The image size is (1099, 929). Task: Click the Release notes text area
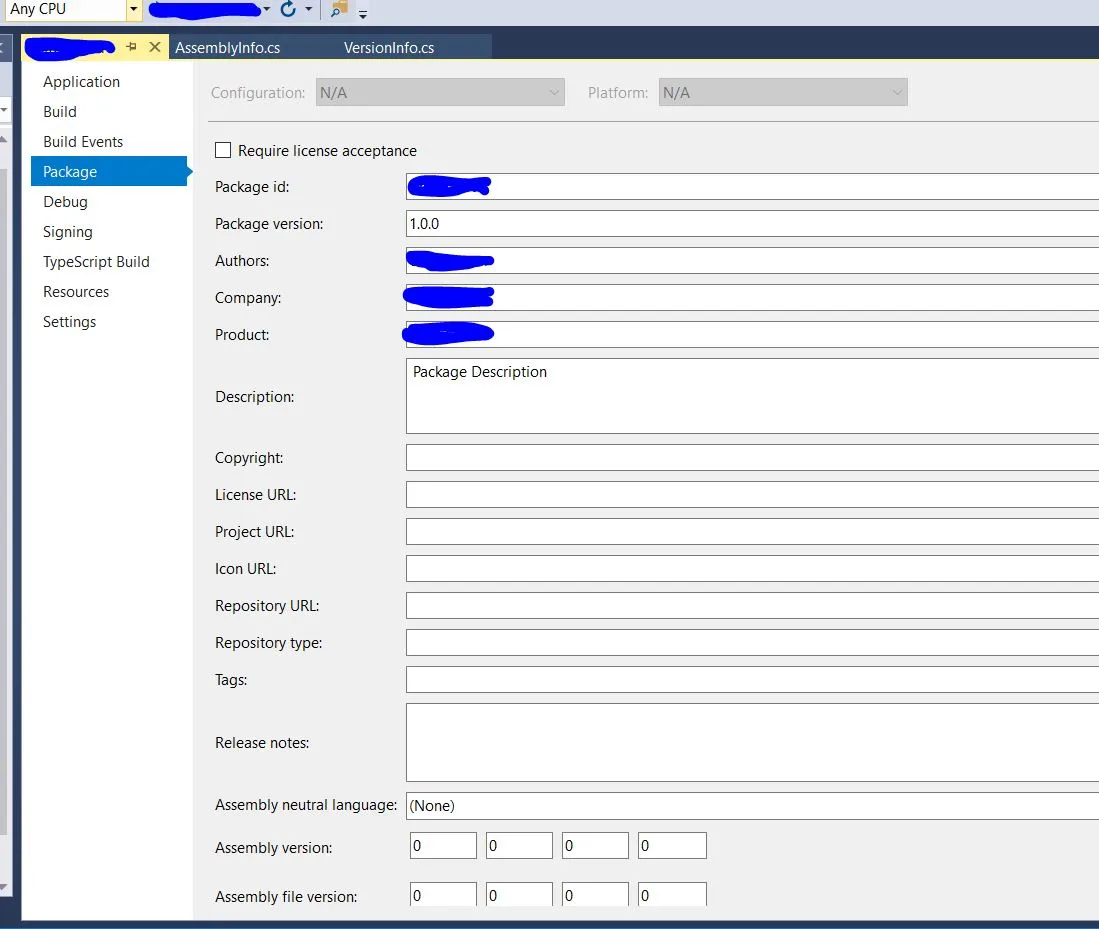[x=752, y=742]
